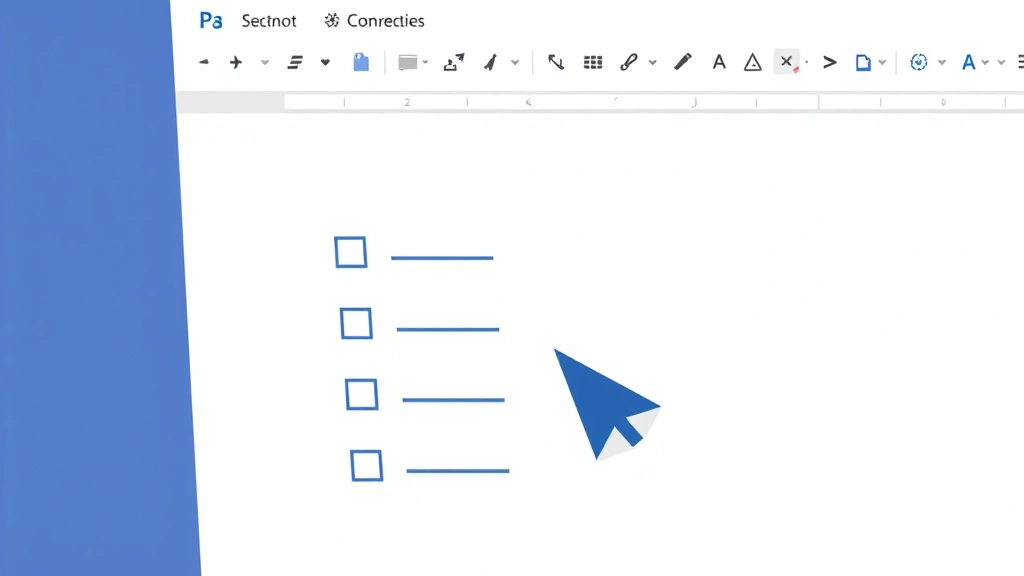
Task: Click the Undo arrow icon
Action: pyautogui.click(x=204, y=61)
